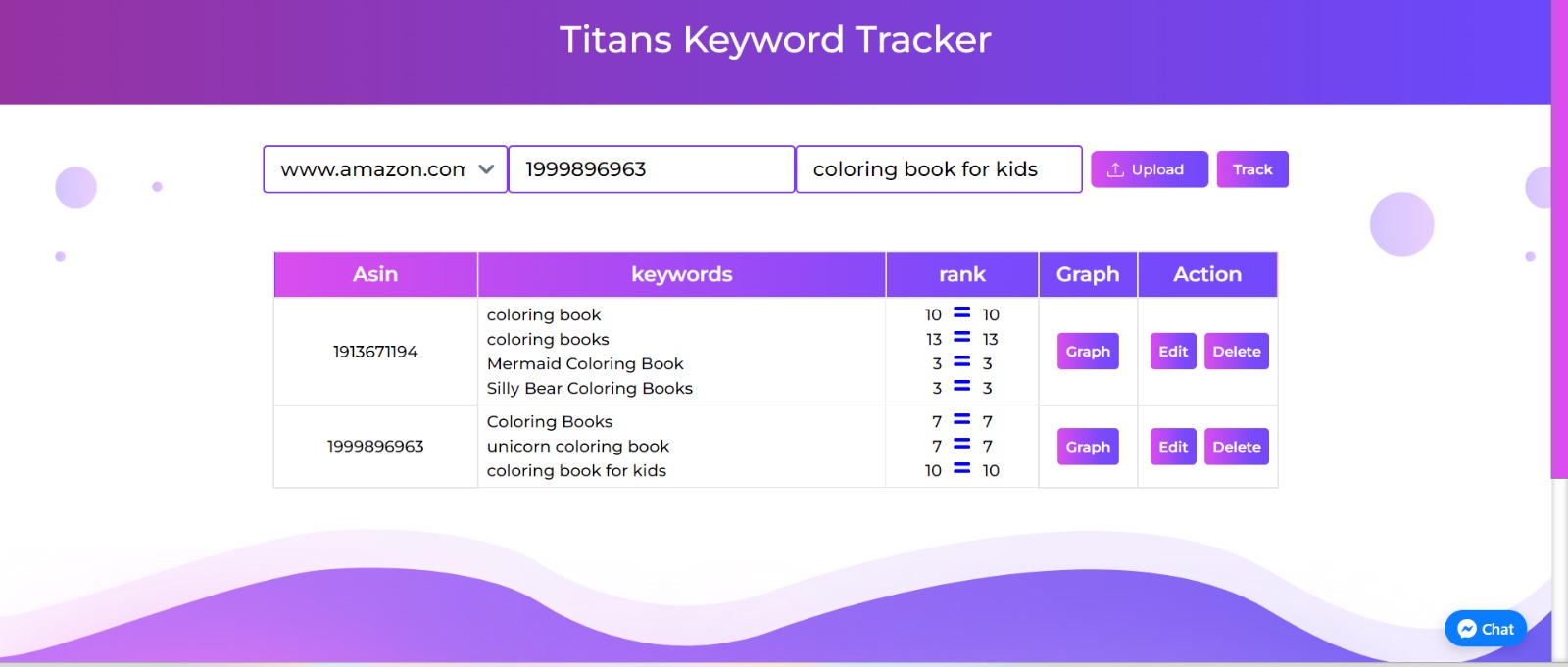Viewport: 1568px width, 667px height.
Task: Click rank equal icon for Silly Bear Coloring Books
Action: pyautogui.click(x=962, y=387)
